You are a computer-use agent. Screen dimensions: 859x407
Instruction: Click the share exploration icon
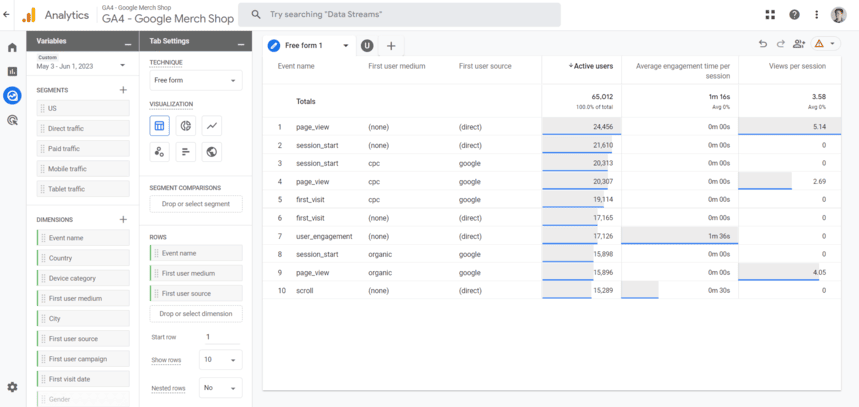pos(799,45)
